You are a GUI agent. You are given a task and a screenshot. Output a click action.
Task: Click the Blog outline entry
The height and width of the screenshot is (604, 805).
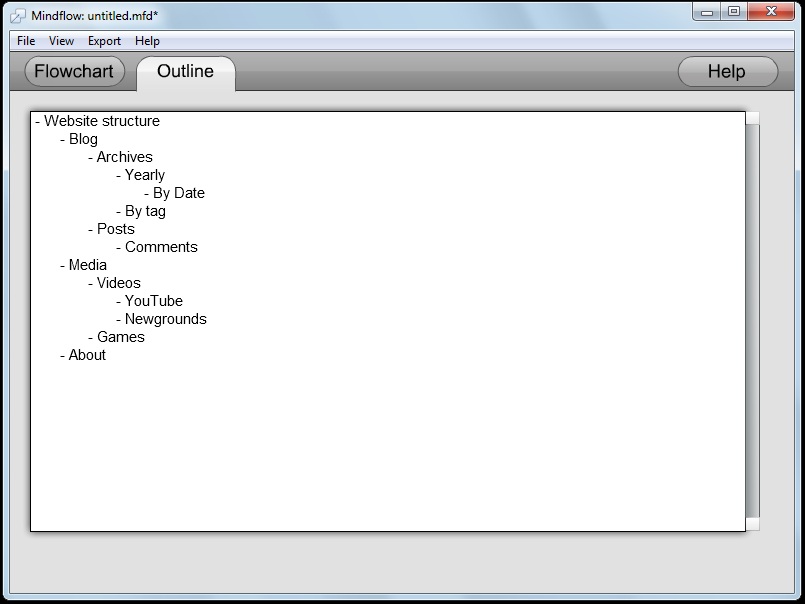tap(83, 139)
